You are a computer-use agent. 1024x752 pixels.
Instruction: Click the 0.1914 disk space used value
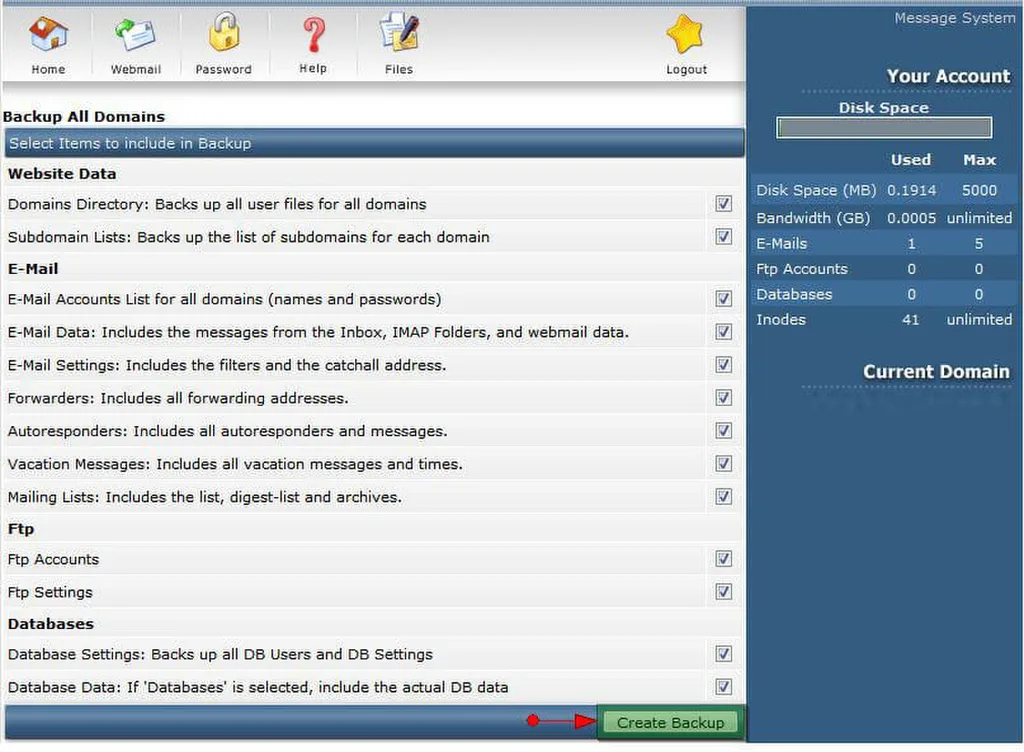point(911,191)
